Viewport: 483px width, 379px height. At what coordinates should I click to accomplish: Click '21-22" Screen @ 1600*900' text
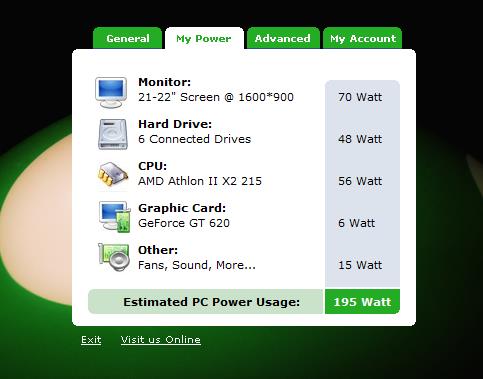tap(216, 97)
